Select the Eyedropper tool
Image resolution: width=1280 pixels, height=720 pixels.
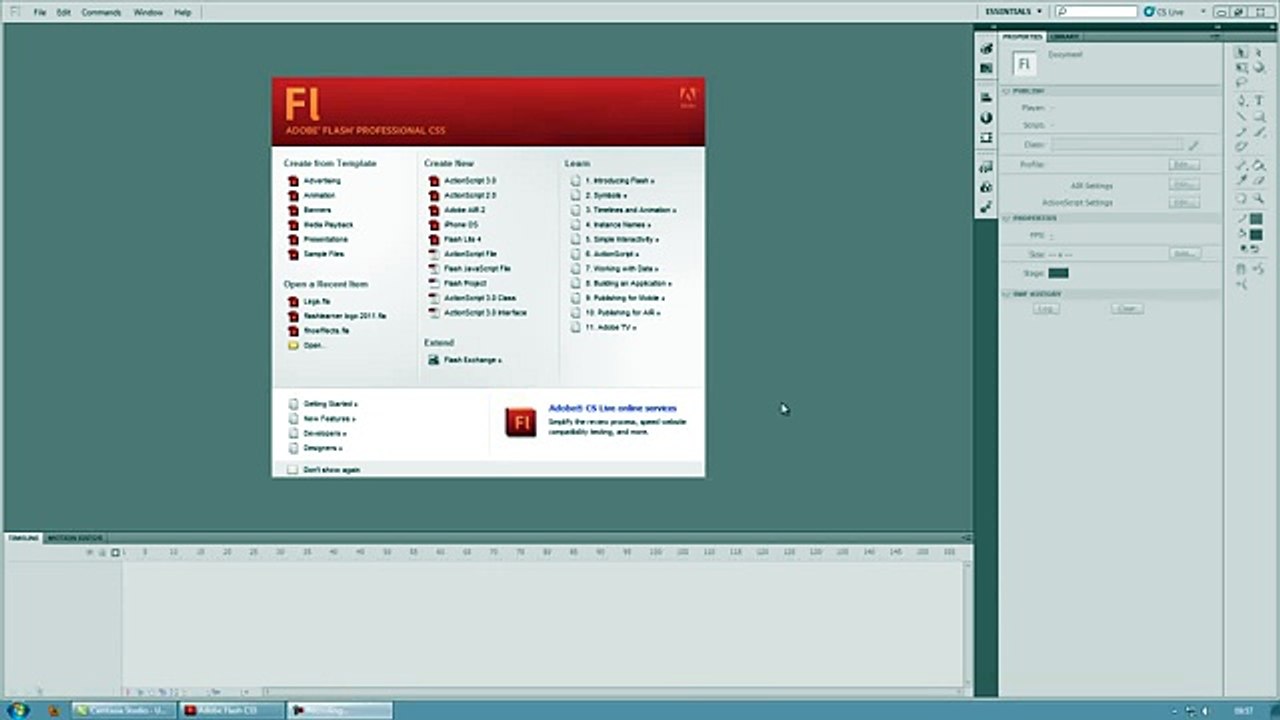pos(1241,181)
